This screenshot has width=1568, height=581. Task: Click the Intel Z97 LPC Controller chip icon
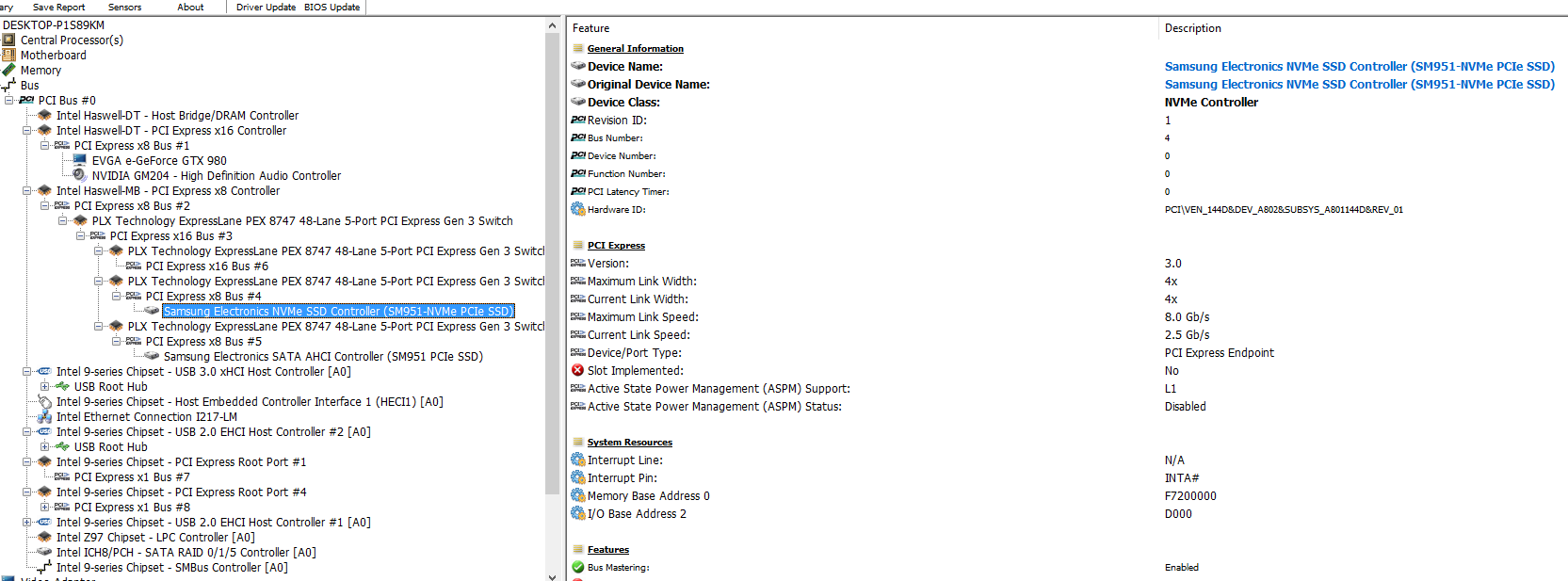[44, 538]
